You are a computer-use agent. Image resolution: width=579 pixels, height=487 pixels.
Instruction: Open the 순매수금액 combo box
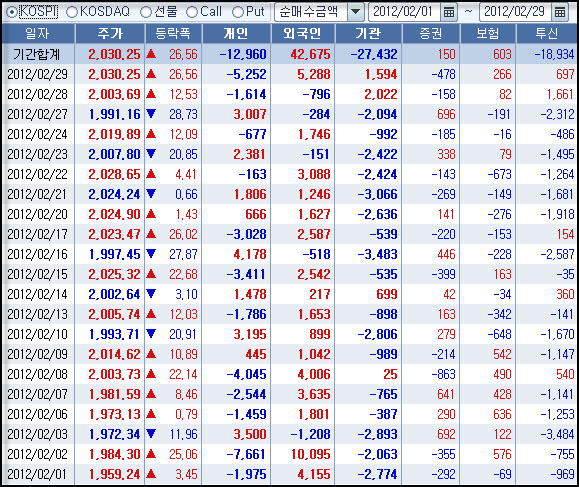[x=319, y=12]
